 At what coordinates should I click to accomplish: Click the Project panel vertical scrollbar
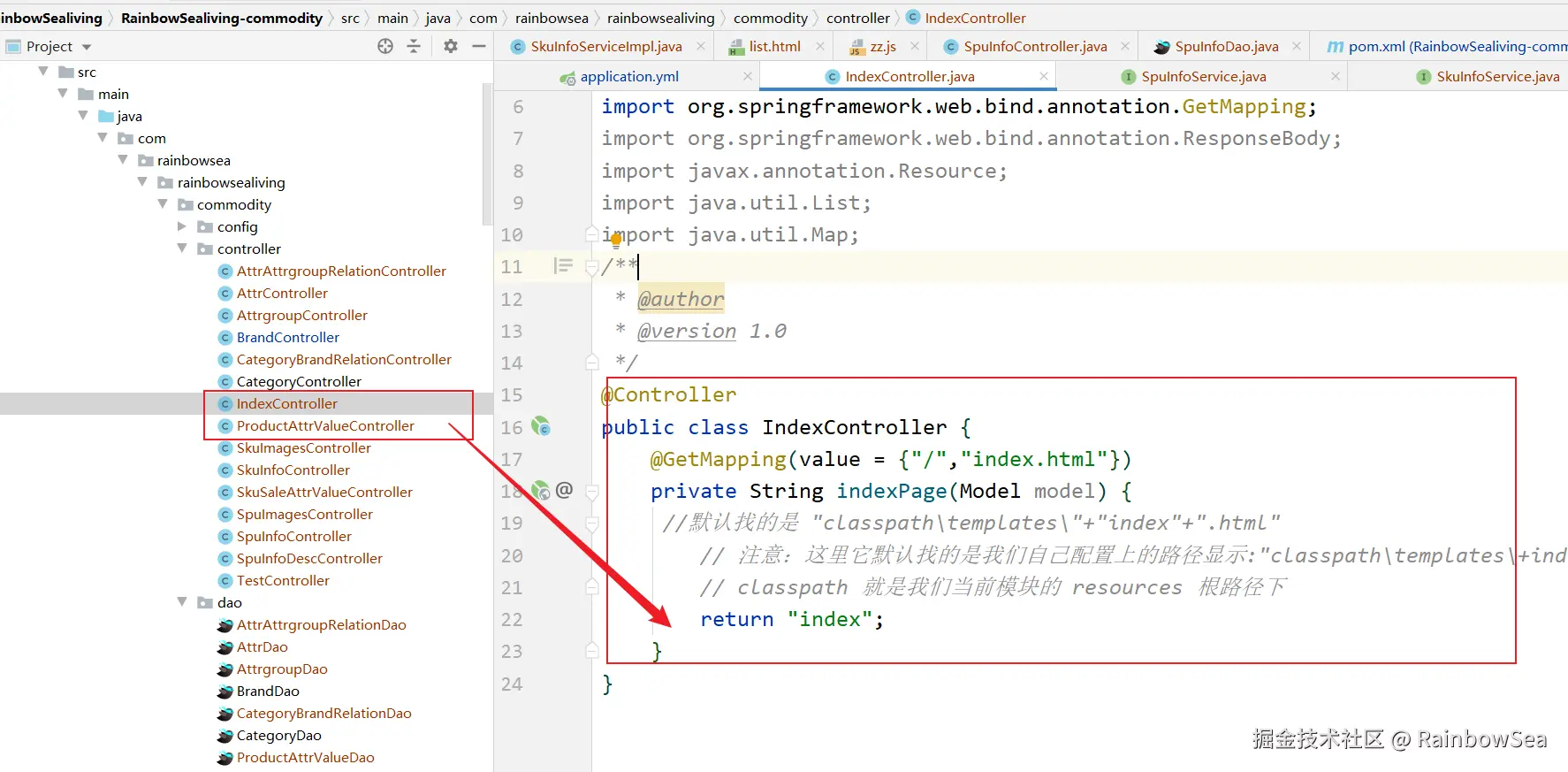click(x=487, y=155)
